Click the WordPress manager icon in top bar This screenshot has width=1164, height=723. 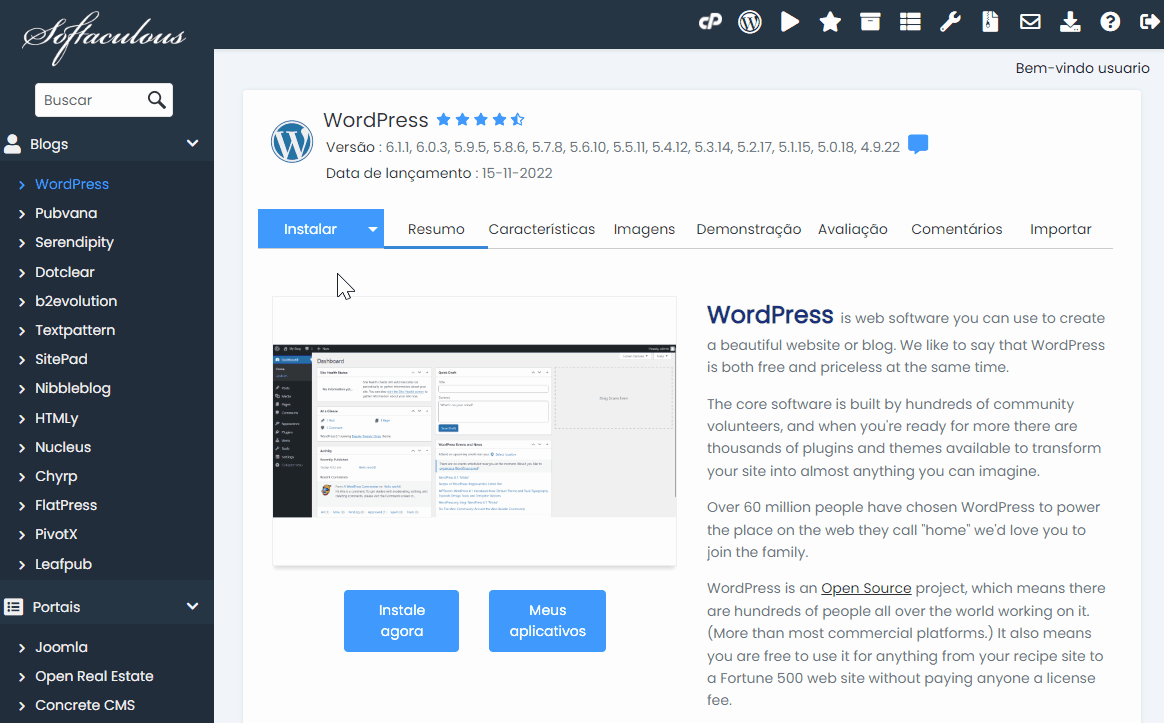point(750,22)
